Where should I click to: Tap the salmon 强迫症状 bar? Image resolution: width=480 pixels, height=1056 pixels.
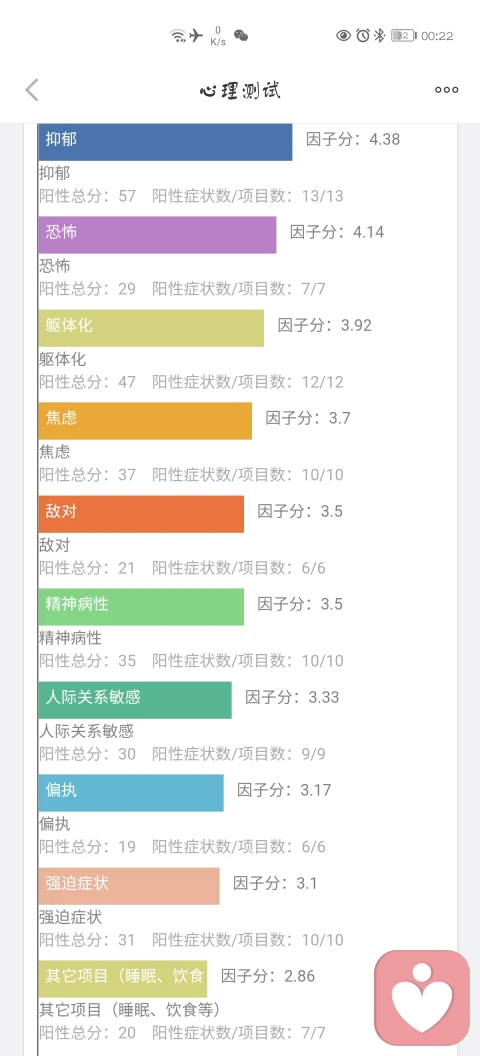click(x=129, y=885)
